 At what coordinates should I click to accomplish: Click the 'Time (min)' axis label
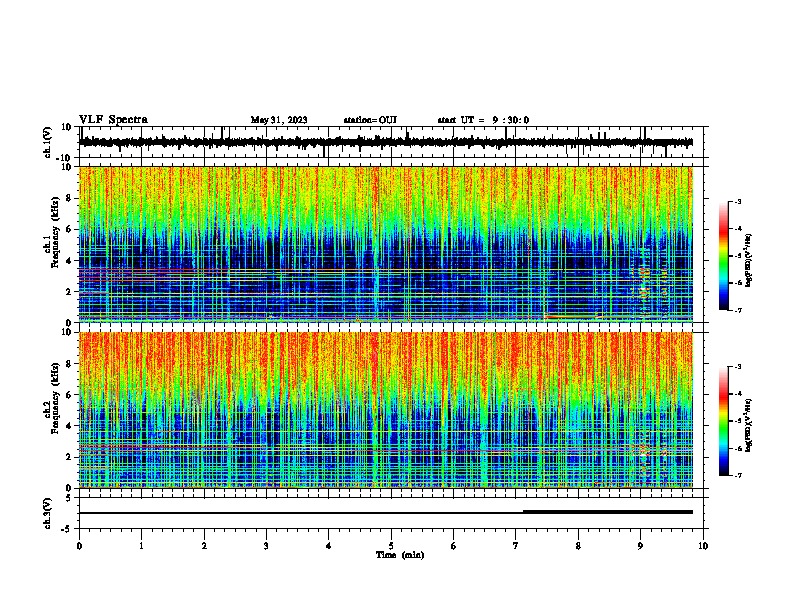[400, 555]
